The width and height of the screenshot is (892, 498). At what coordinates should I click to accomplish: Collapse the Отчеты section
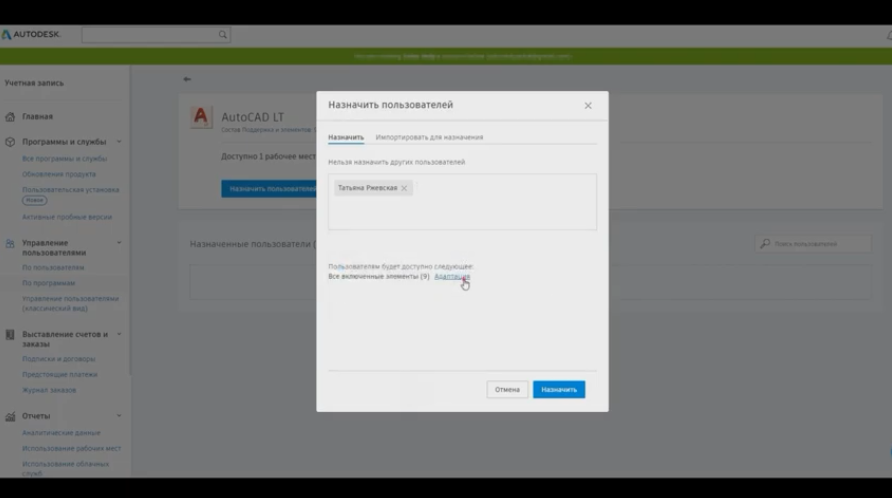[119, 415]
